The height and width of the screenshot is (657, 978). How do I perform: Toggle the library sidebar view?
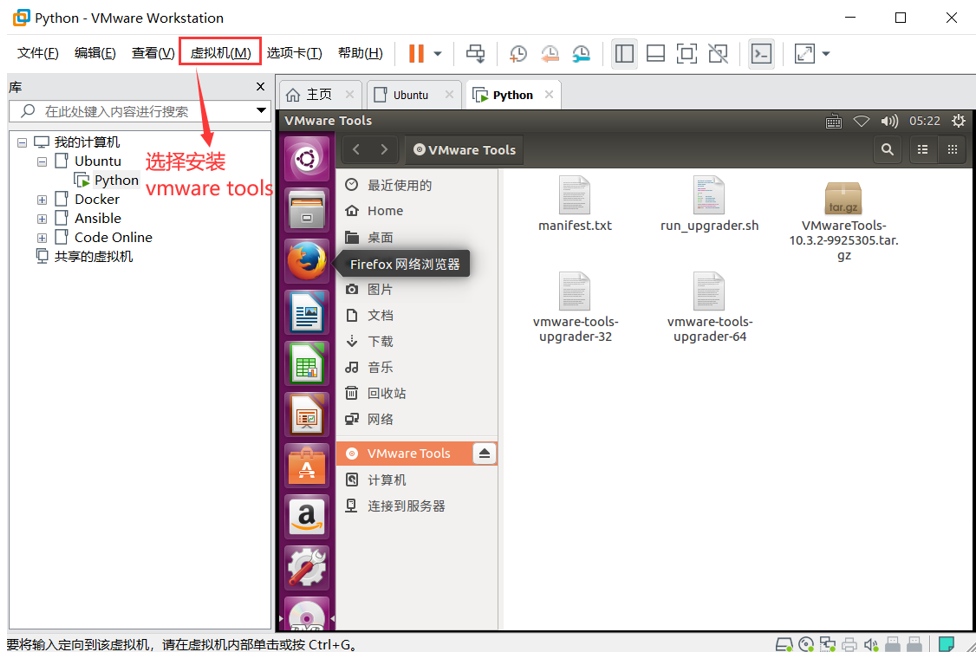(x=624, y=54)
